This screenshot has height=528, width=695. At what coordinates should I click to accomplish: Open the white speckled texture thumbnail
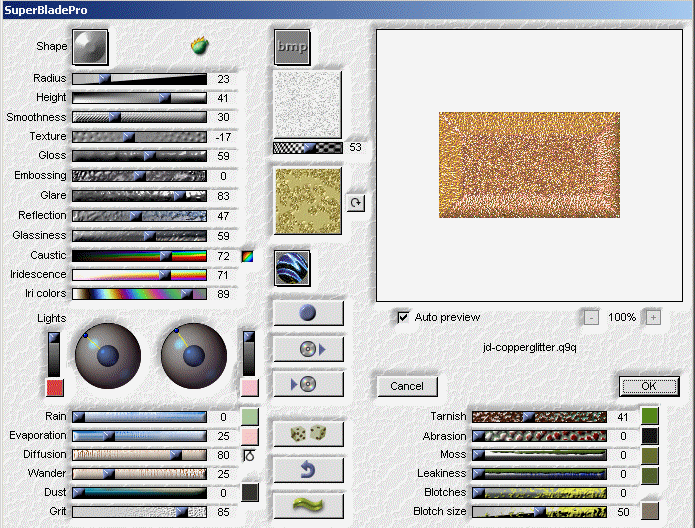coord(307,105)
